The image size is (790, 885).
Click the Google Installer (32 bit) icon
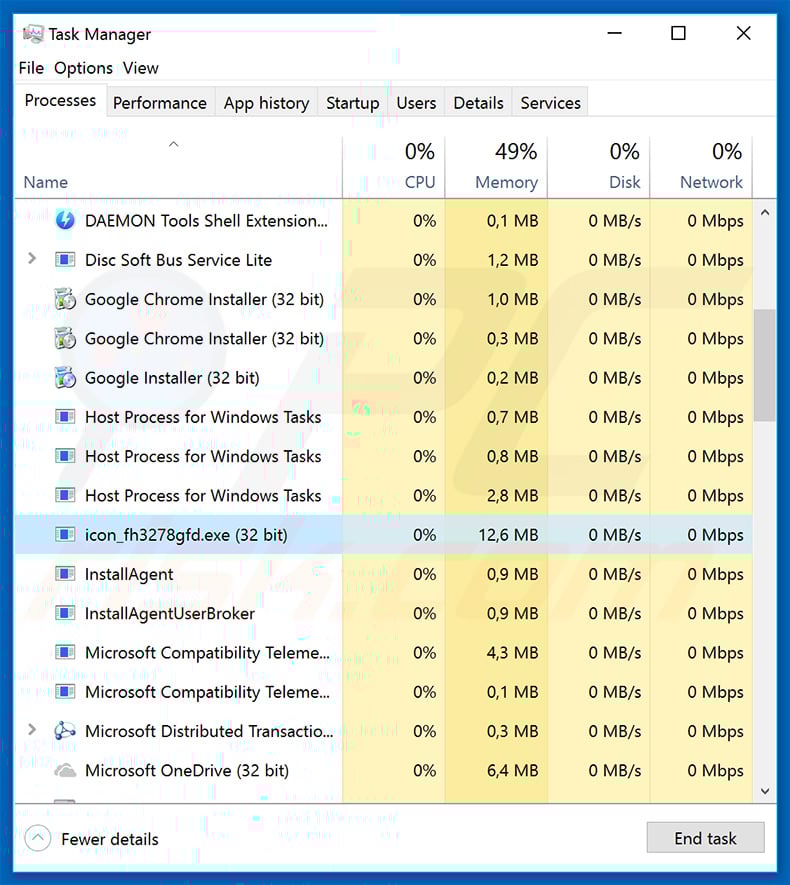click(65, 378)
